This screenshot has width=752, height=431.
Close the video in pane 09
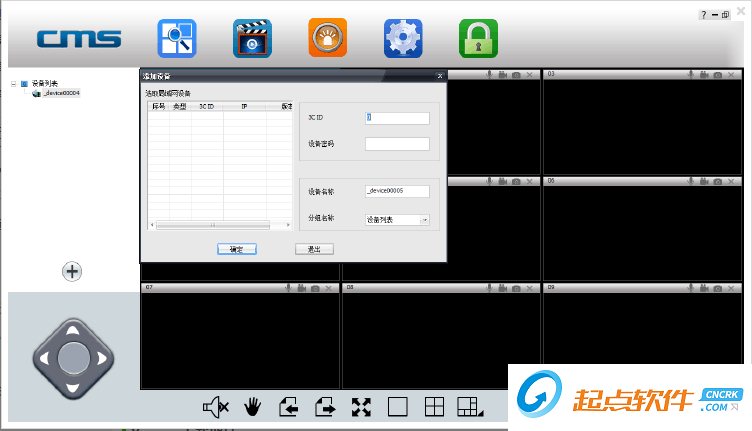(731, 288)
